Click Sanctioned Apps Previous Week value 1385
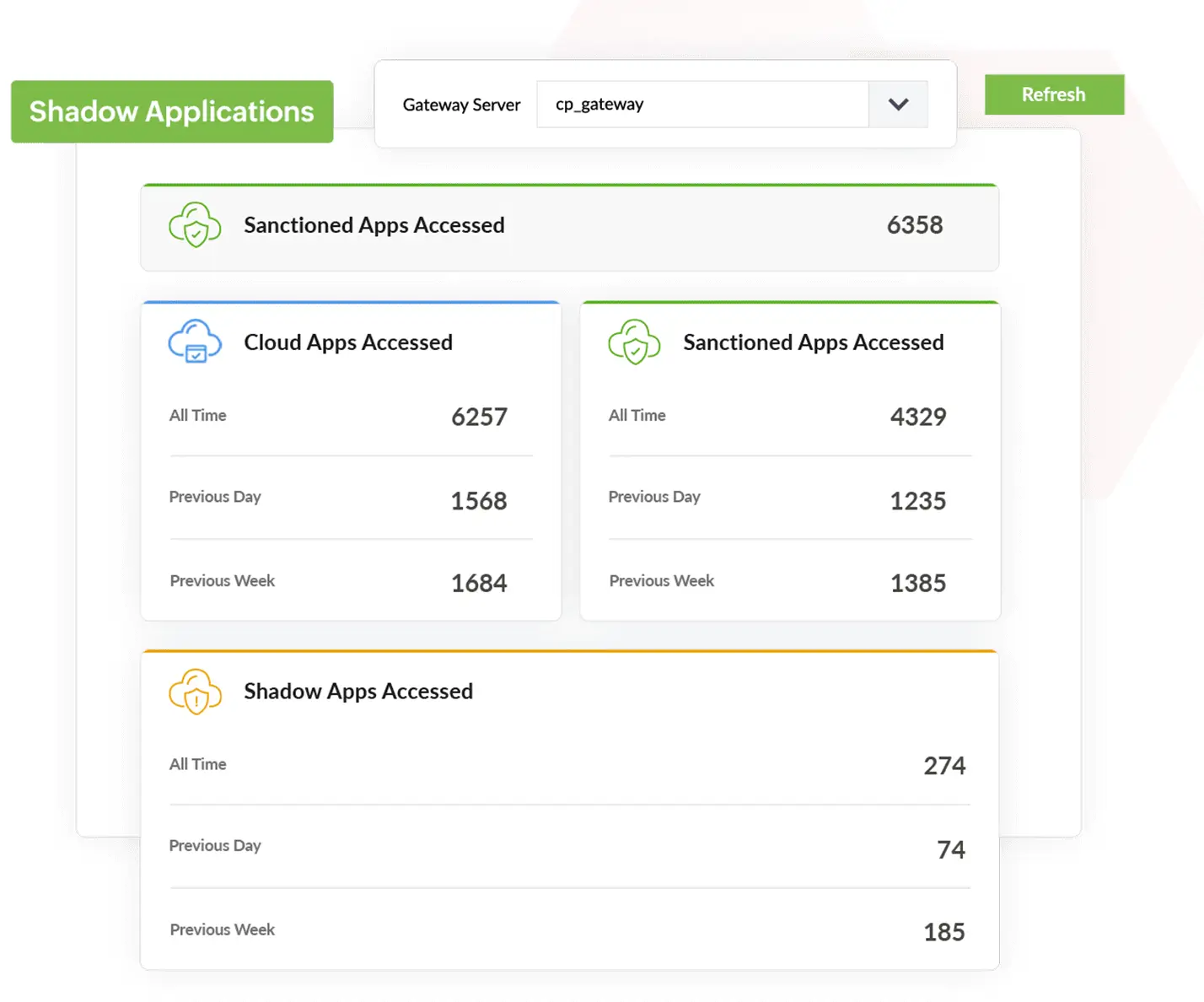Image resolution: width=1204 pixels, height=1002 pixels. [918, 583]
